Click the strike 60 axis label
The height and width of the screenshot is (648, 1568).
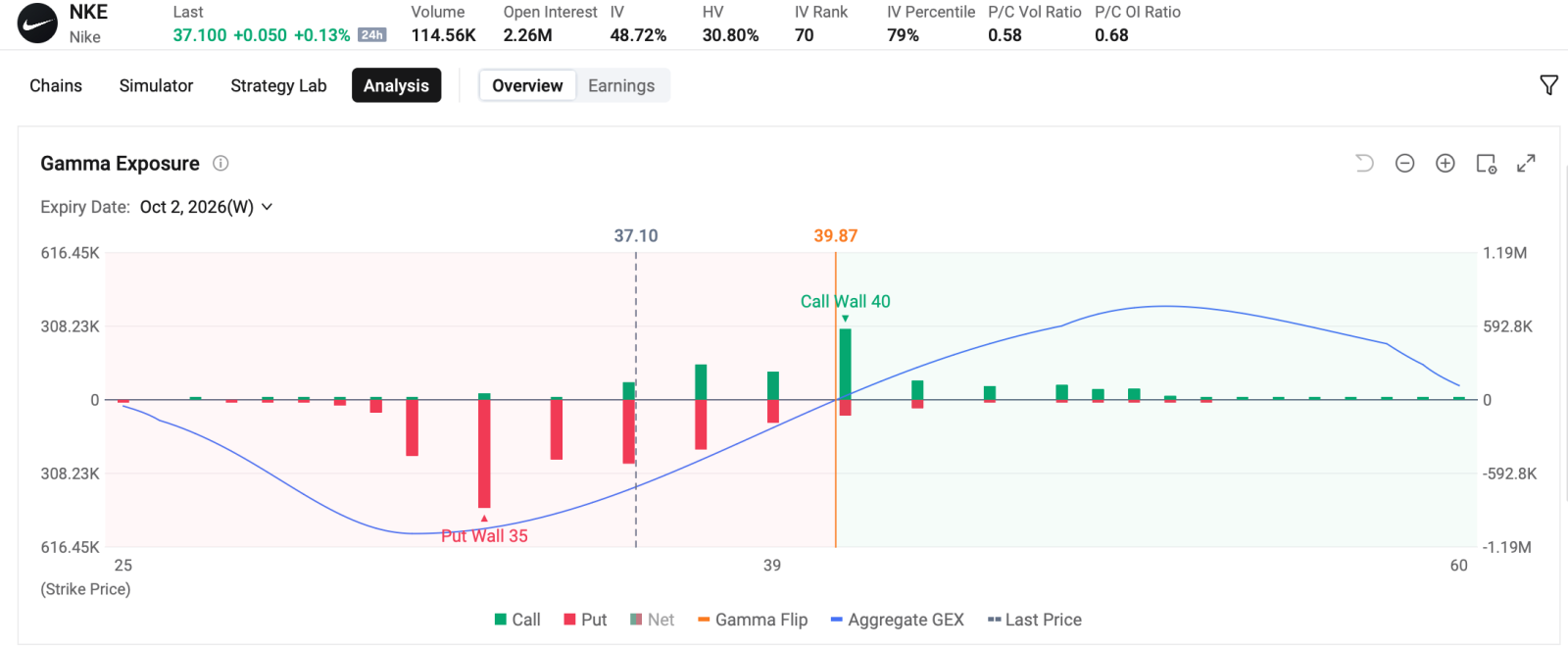pos(1459,565)
